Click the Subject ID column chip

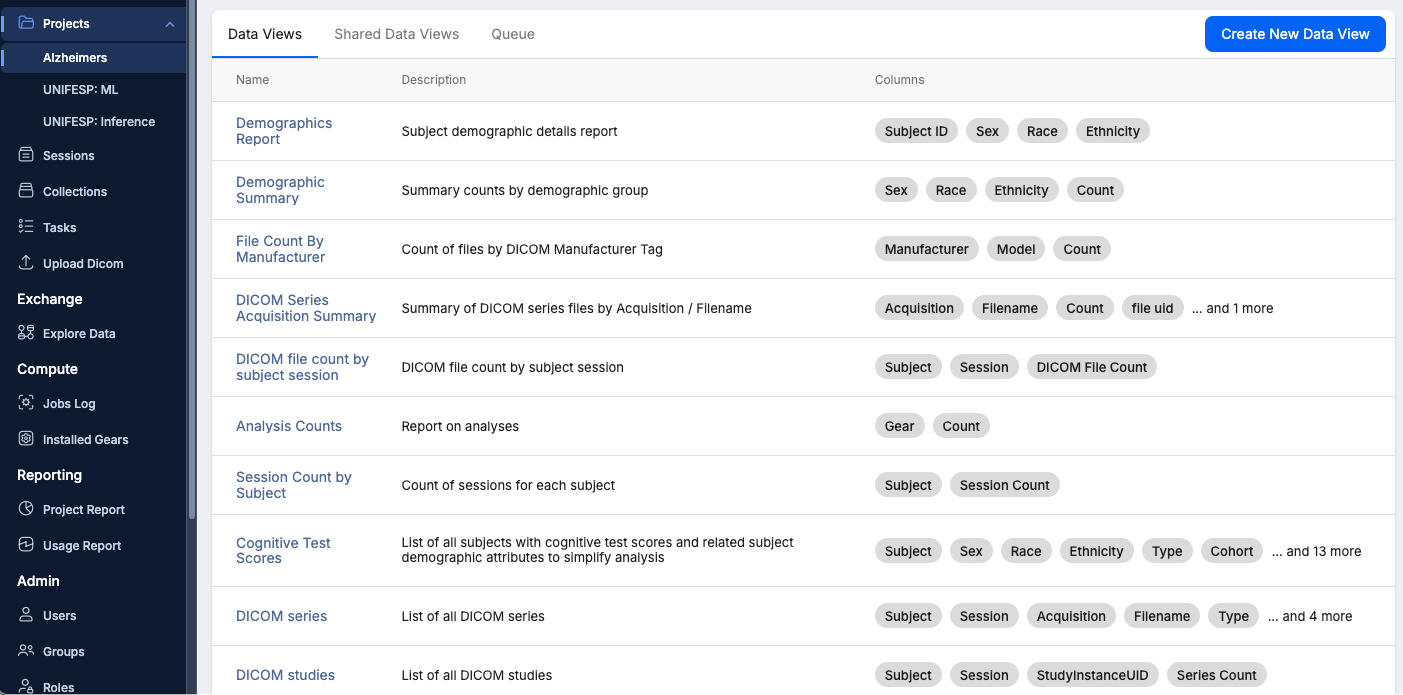916,131
